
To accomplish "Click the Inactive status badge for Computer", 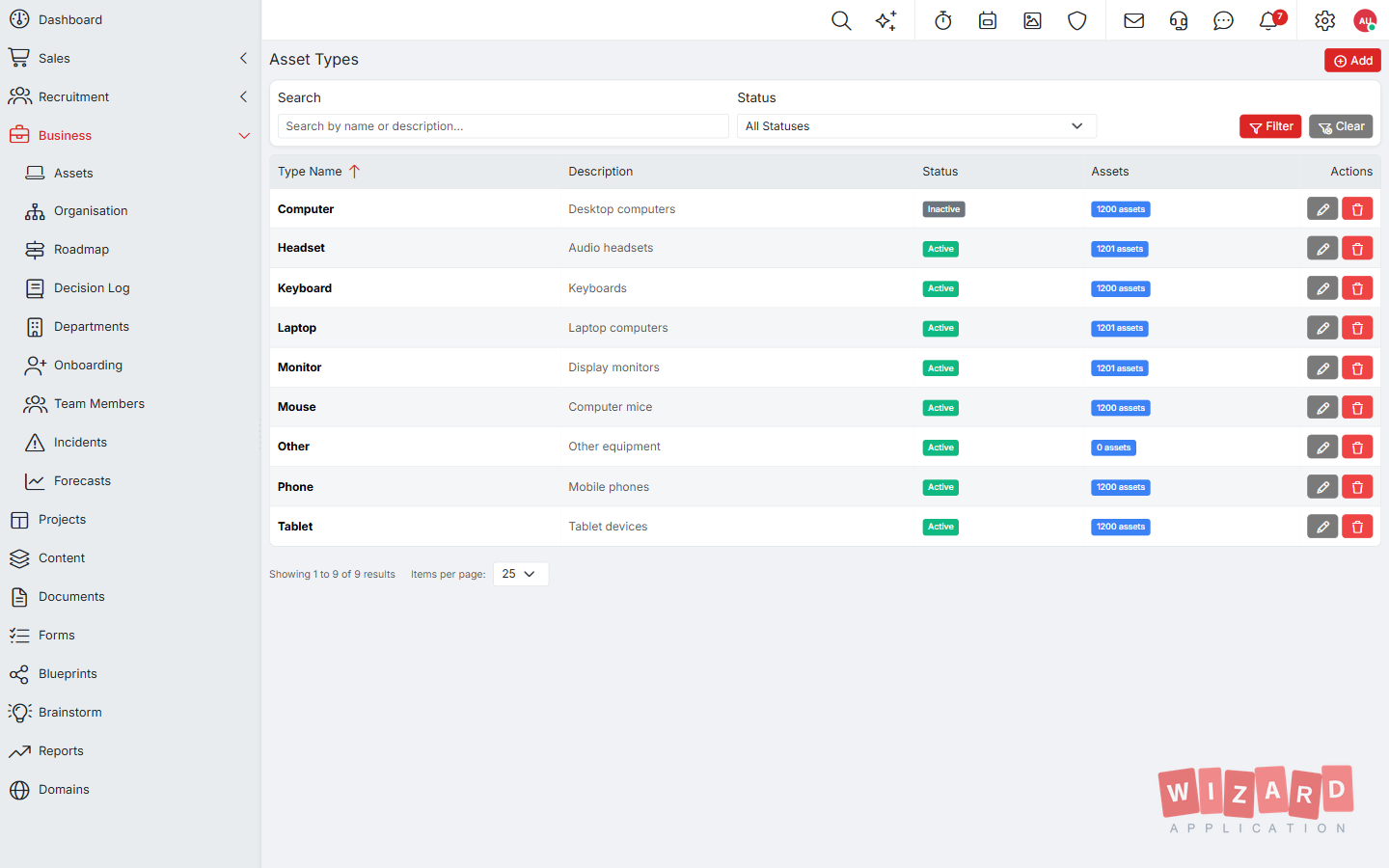I will point(943,209).
